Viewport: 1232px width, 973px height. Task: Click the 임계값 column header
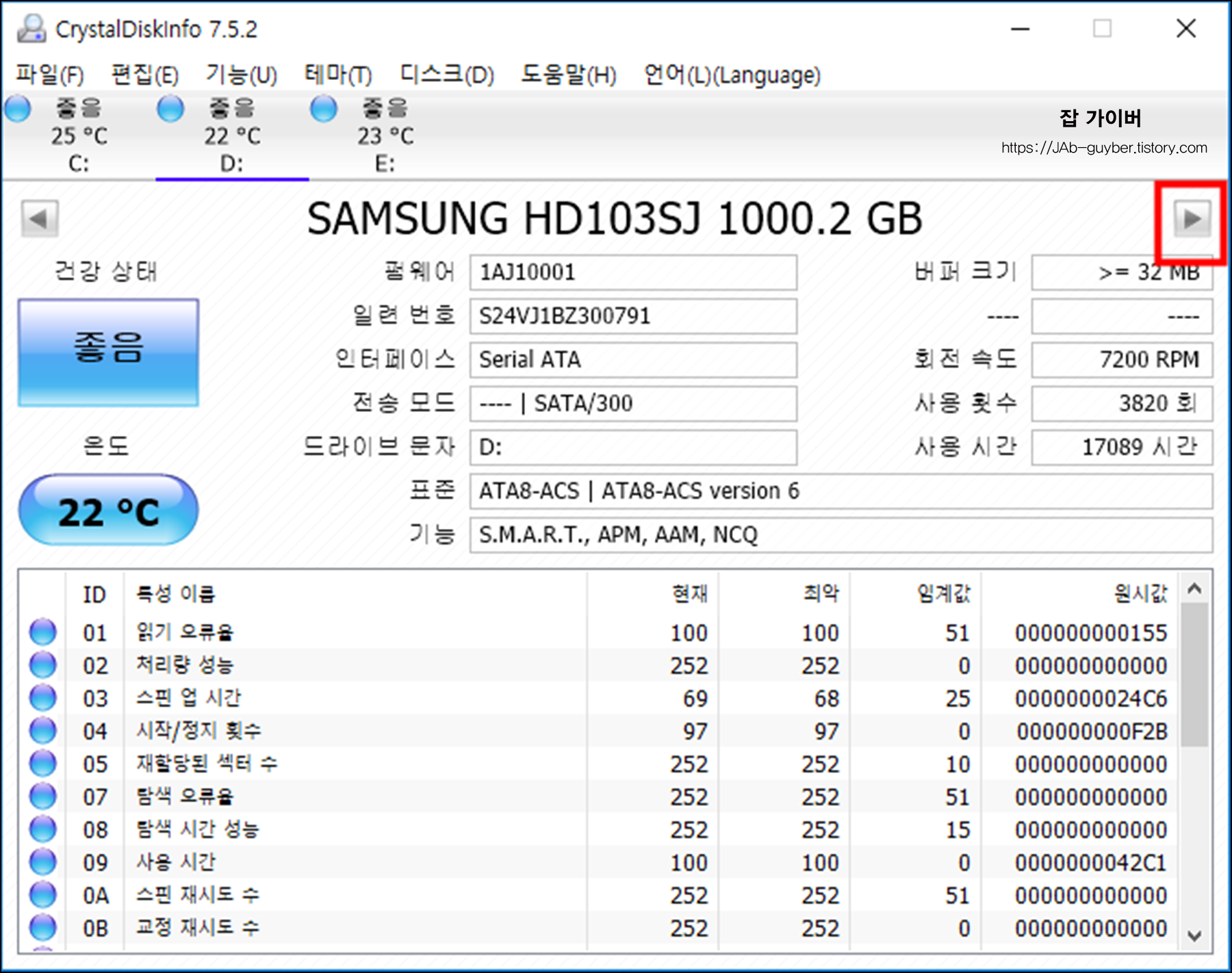coord(916,594)
